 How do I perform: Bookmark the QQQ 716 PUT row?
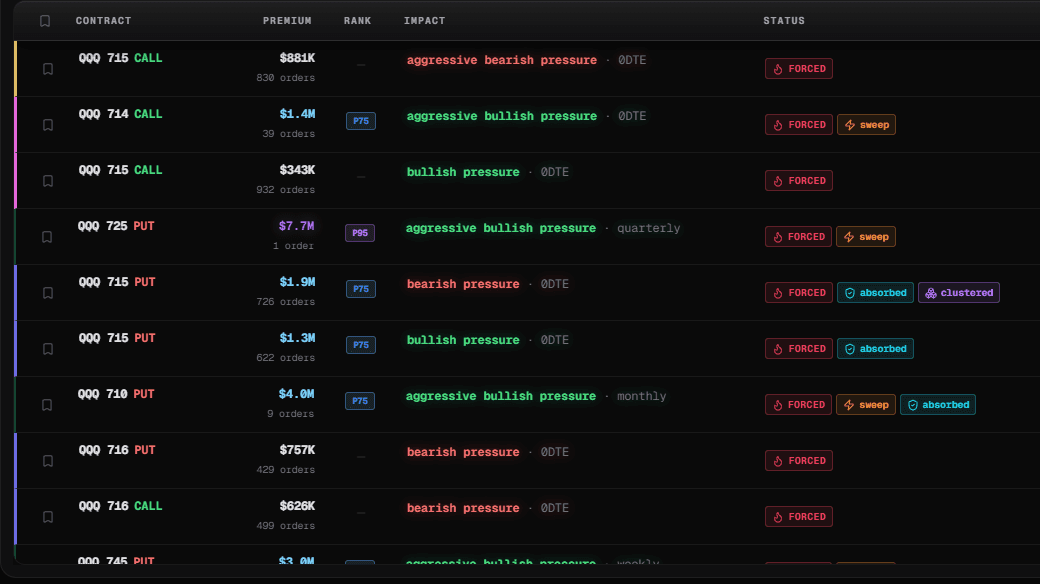pos(48,461)
